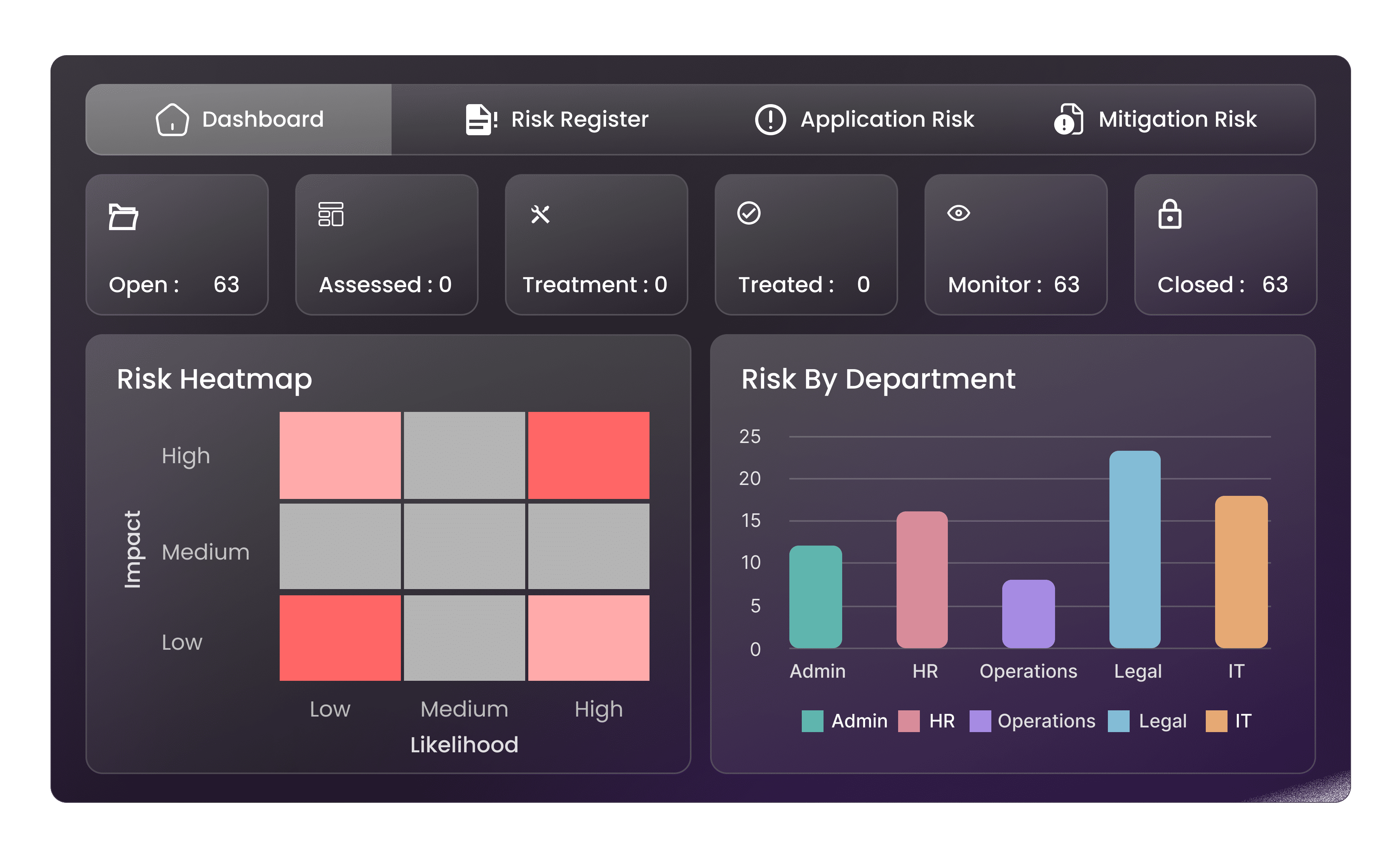Viewport: 1400px width, 858px height.
Task: Click the Assessed layout icon
Action: pyautogui.click(x=331, y=214)
